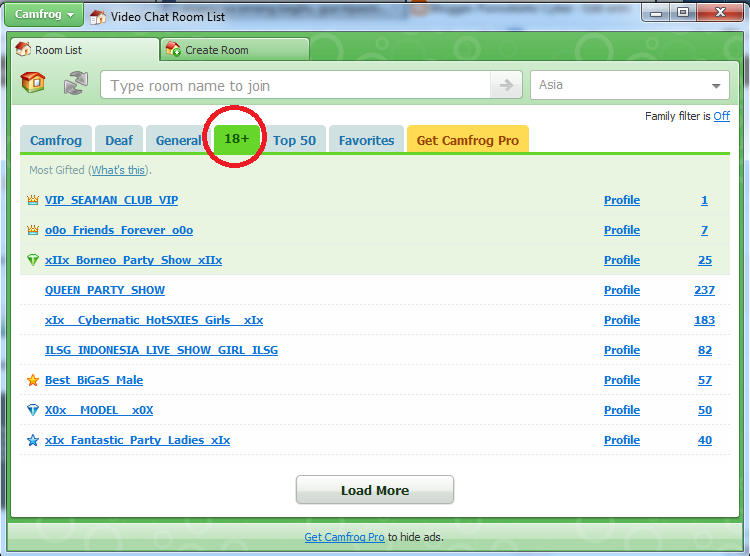Image resolution: width=750 pixels, height=556 pixels.
Task: Click user count 25 for Borneo Party Show
Action: pyautogui.click(x=705, y=260)
